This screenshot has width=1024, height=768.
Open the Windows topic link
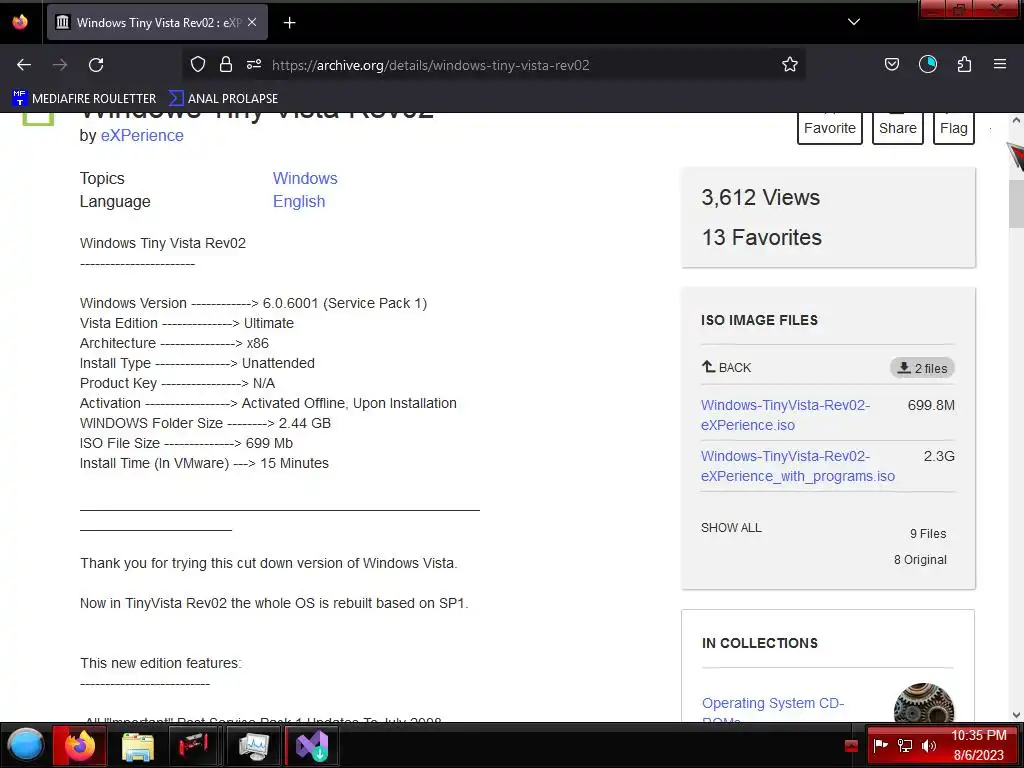pos(305,178)
